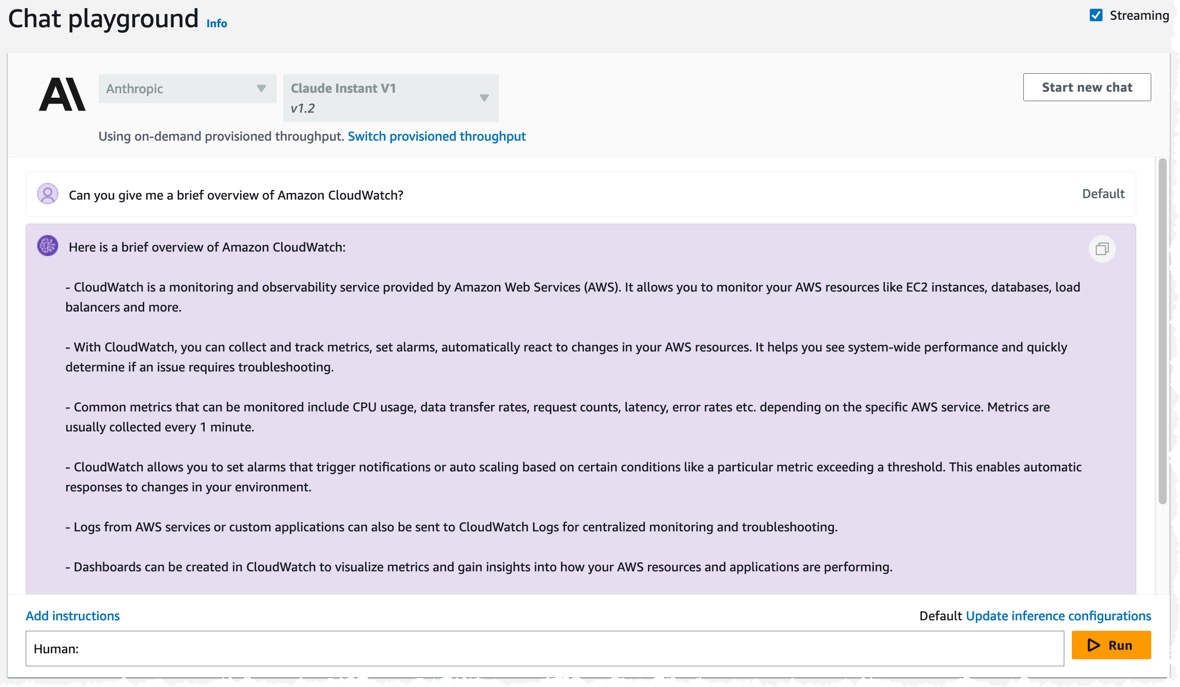Toggle the Streaming checkbox
The image size is (1180, 687).
pyautogui.click(x=1096, y=15)
